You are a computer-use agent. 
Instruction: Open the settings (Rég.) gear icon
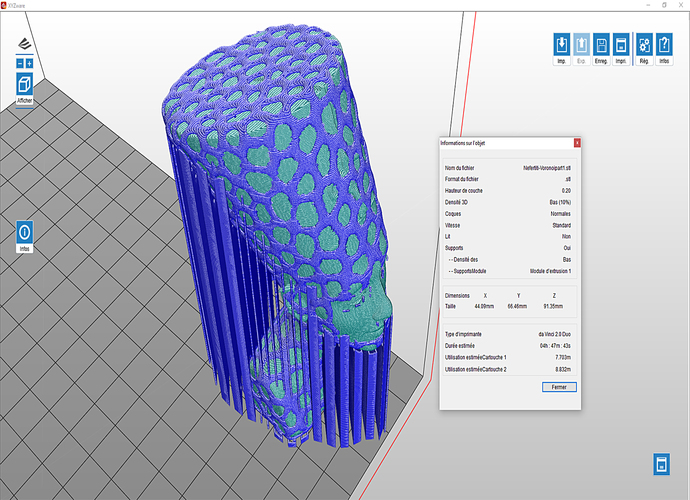[x=644, y=49]
